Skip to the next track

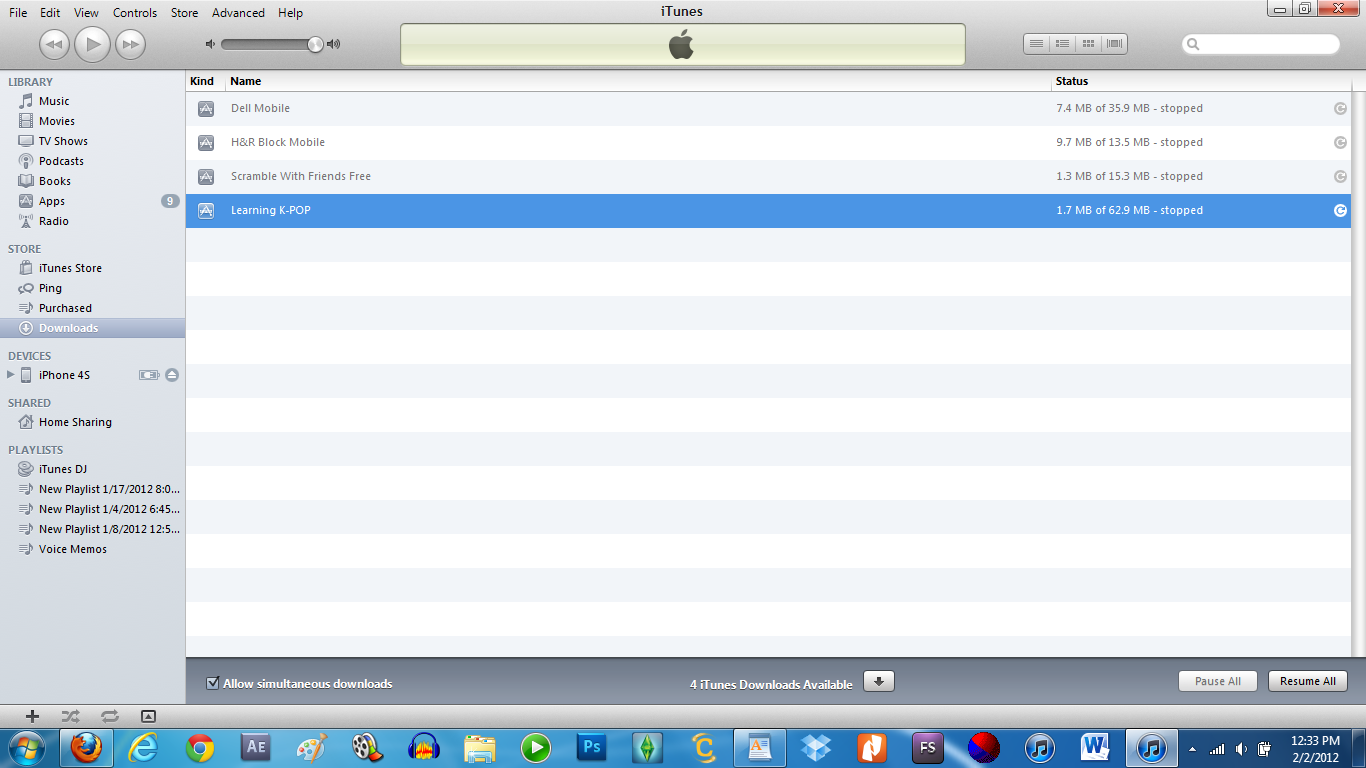click(x=130, y=44)
